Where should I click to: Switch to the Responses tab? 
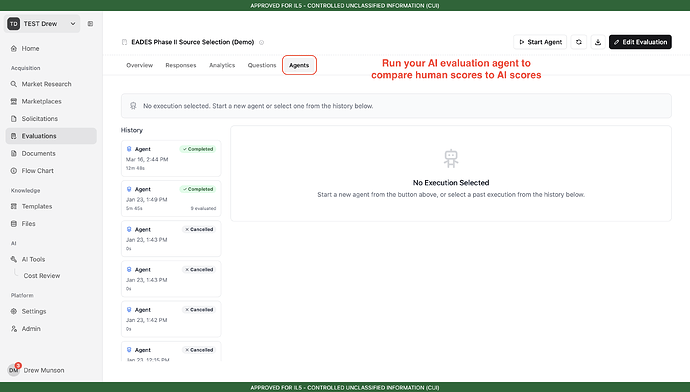click(181, 65)
